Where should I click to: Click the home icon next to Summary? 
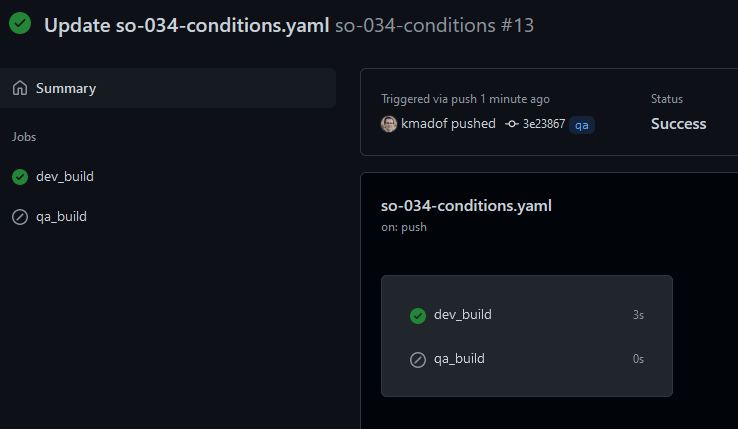20,88
